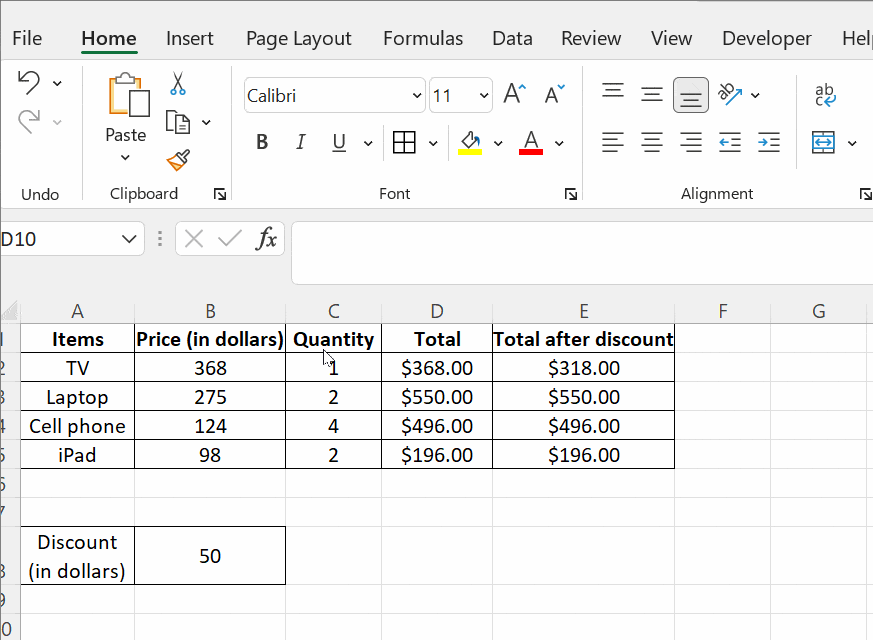
Task: Toggle Bottom Align for the cell
Action: (x=690, y=95)
